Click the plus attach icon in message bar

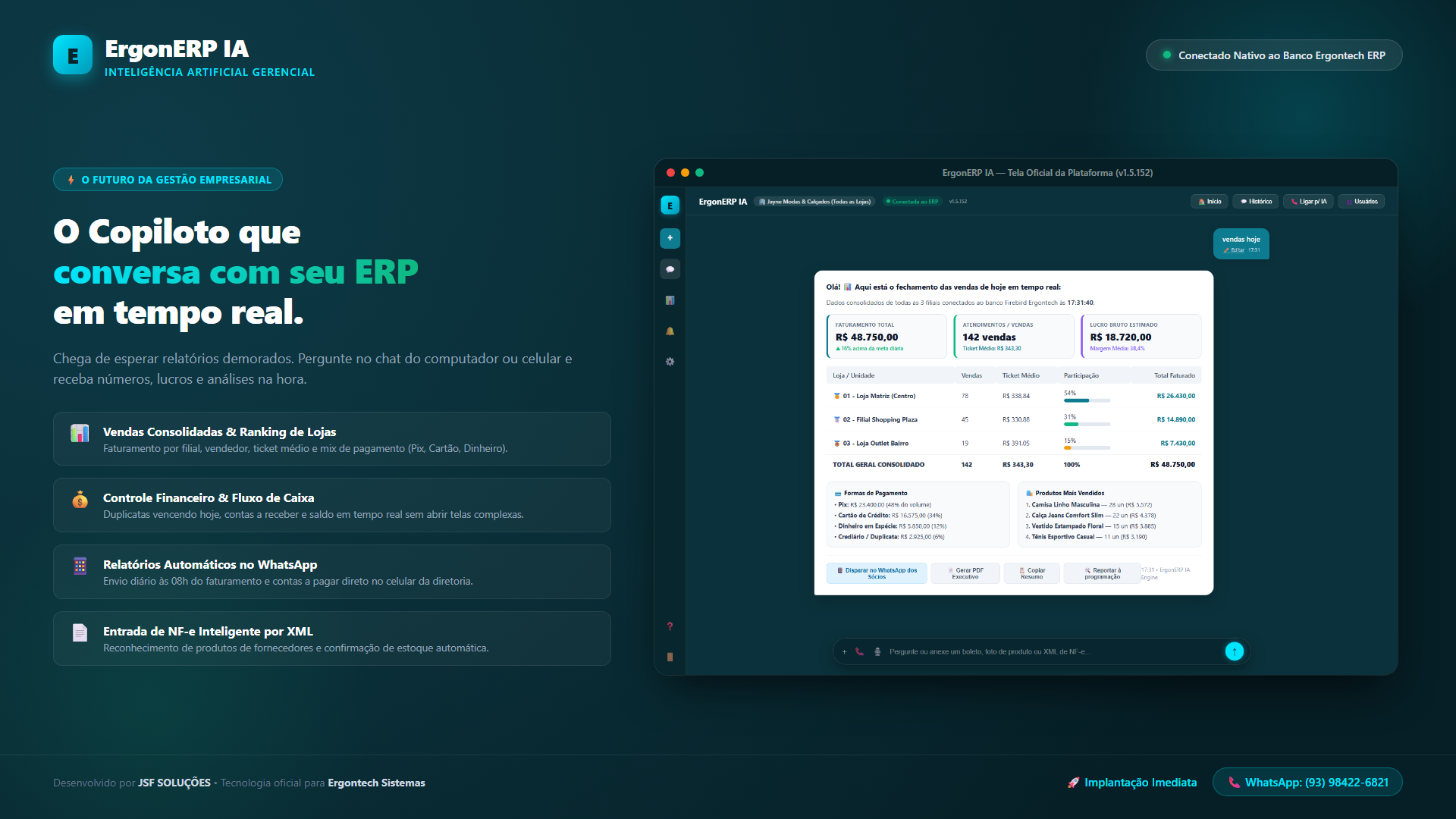coord(844,651)
